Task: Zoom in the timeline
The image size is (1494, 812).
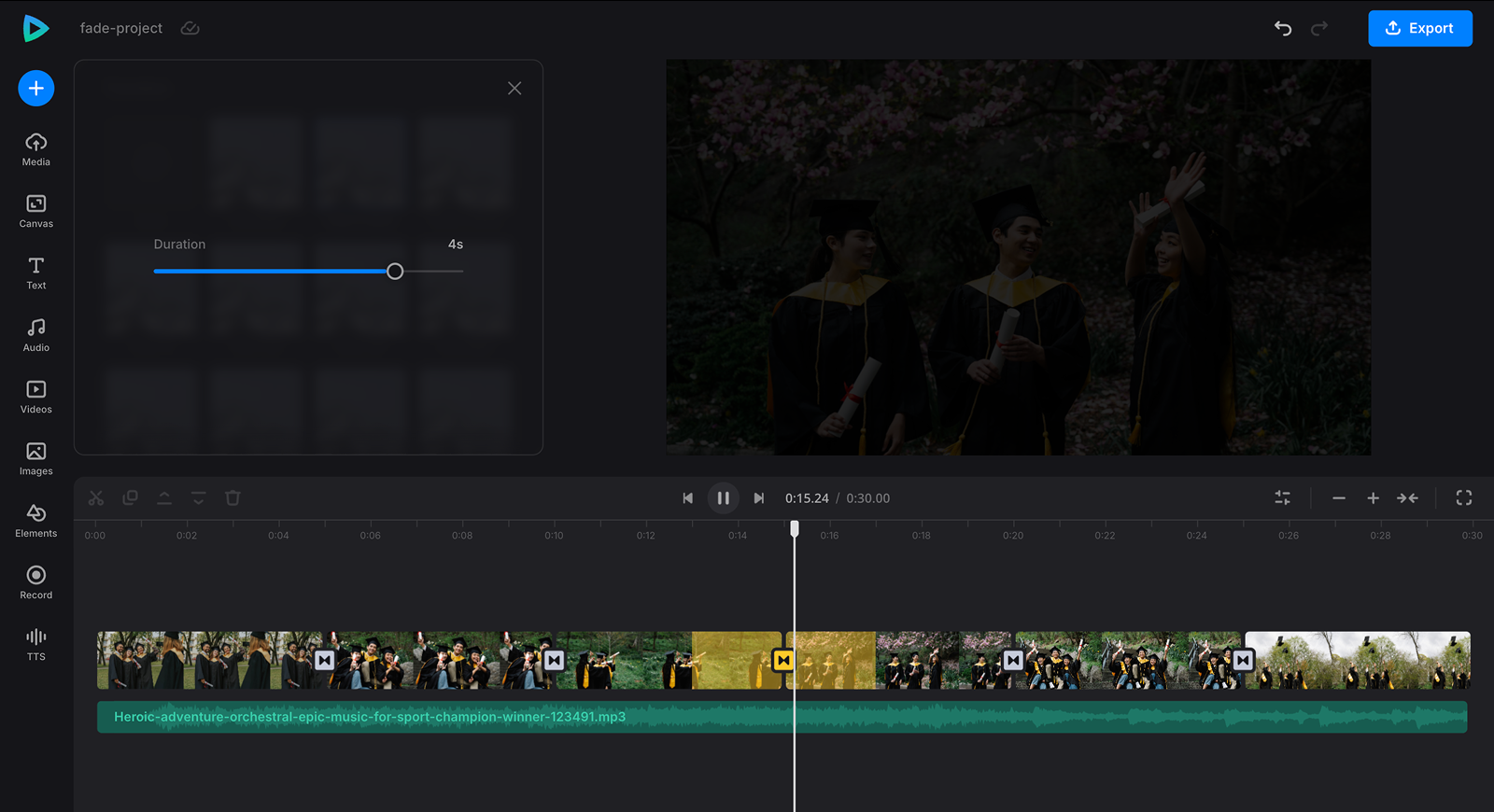Action: pyautogui.click(x=1374, y=498)
